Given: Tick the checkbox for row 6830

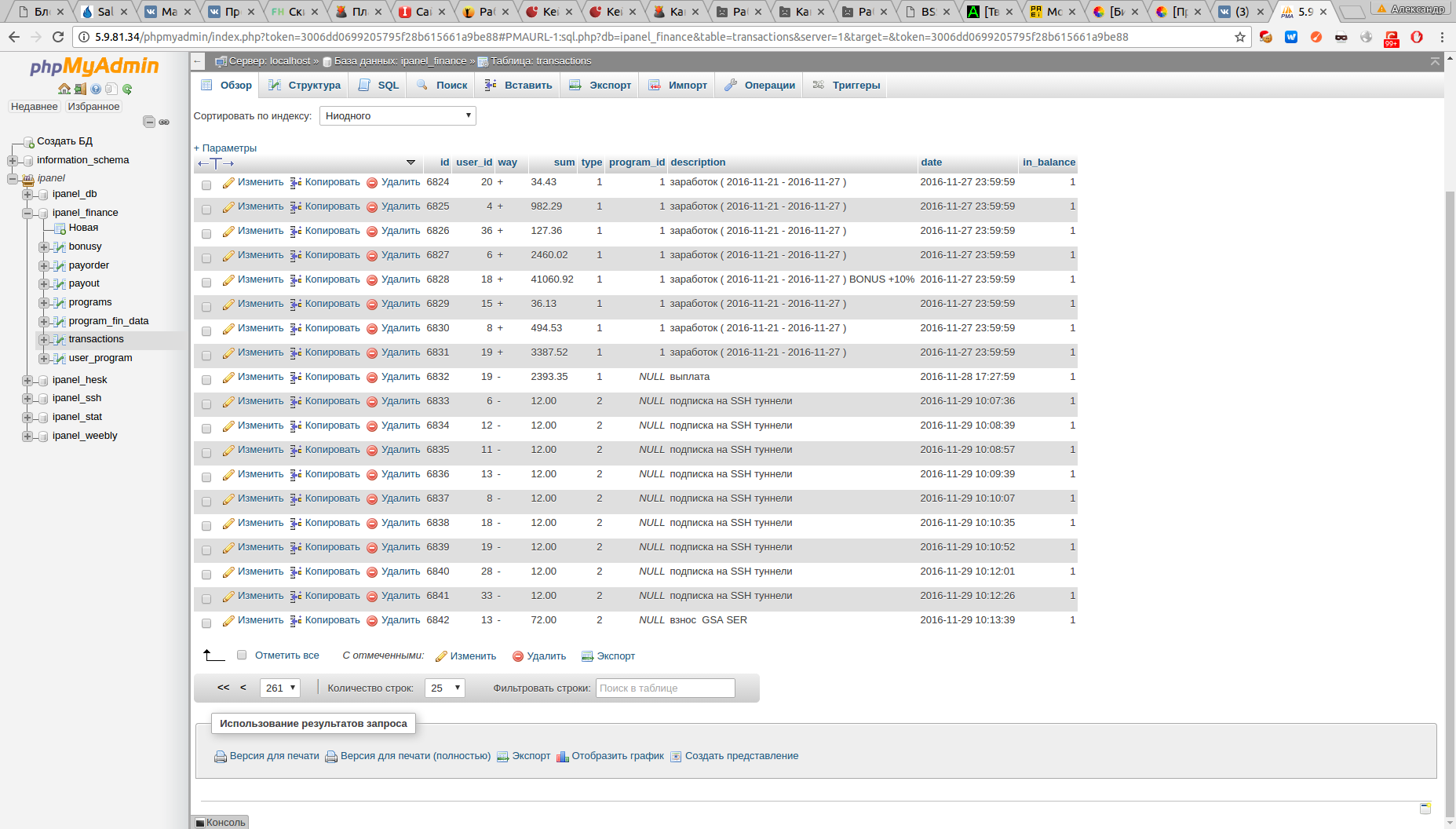Looking at the screenshot, I should (206, 331).
